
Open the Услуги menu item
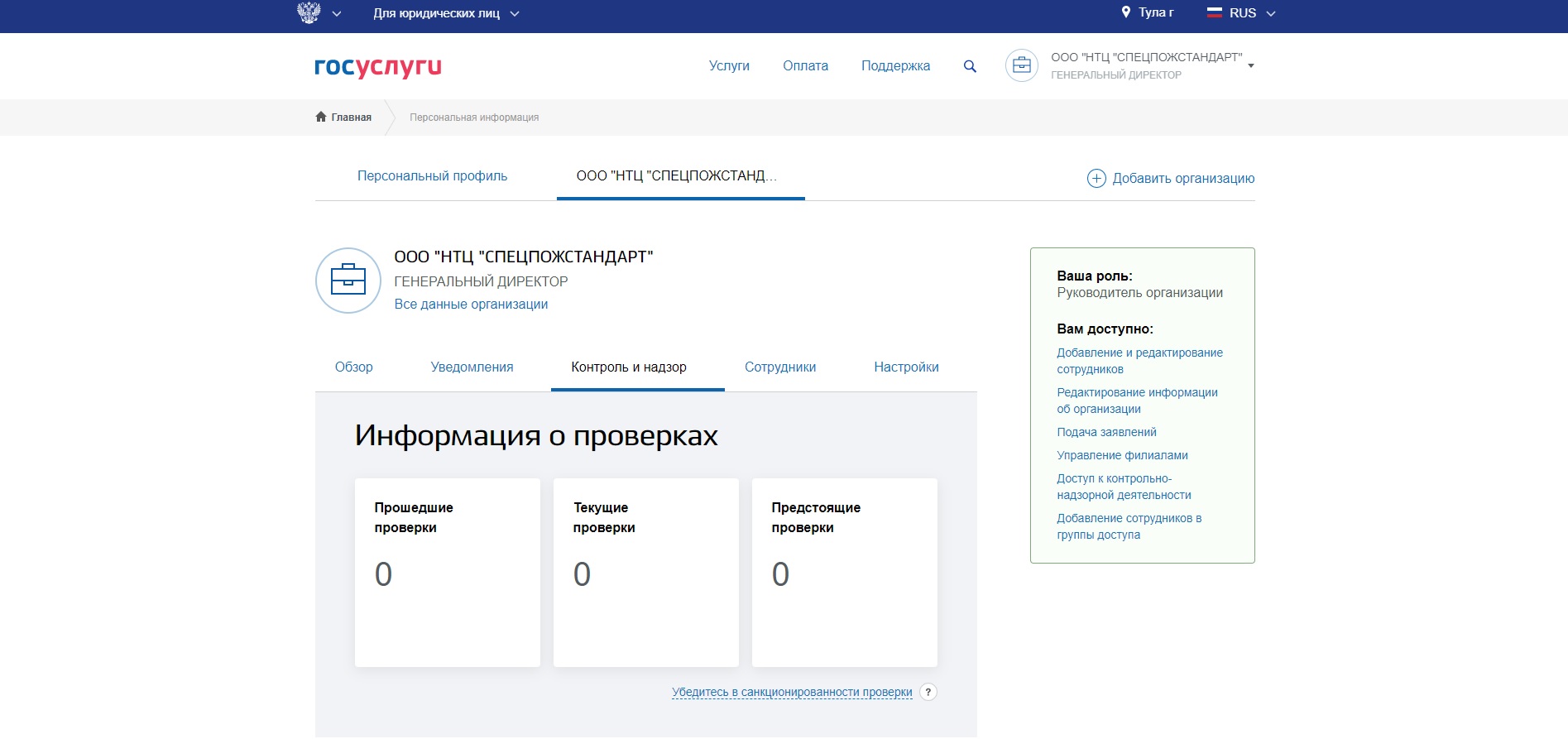pos(729,66)
